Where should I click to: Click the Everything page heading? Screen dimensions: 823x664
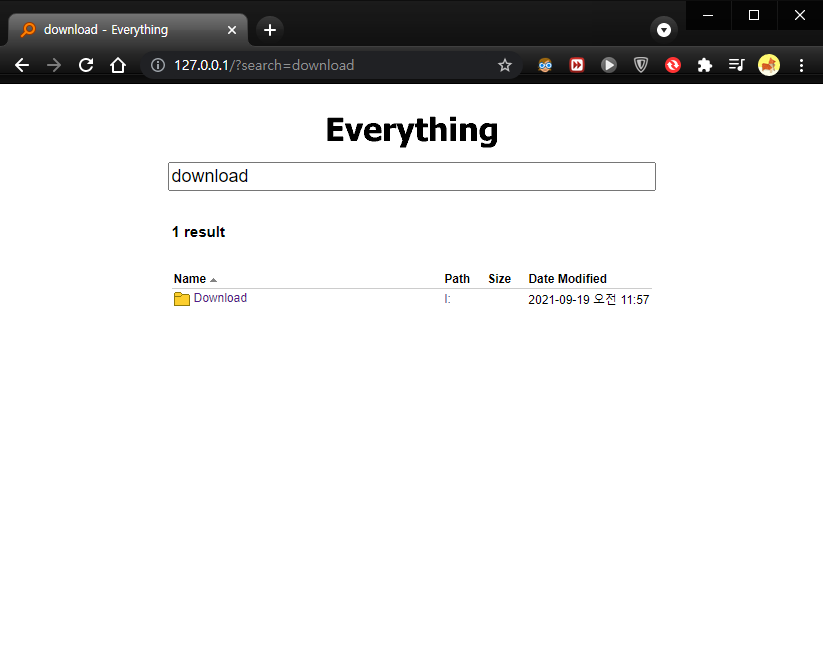(x=412, y=130)
